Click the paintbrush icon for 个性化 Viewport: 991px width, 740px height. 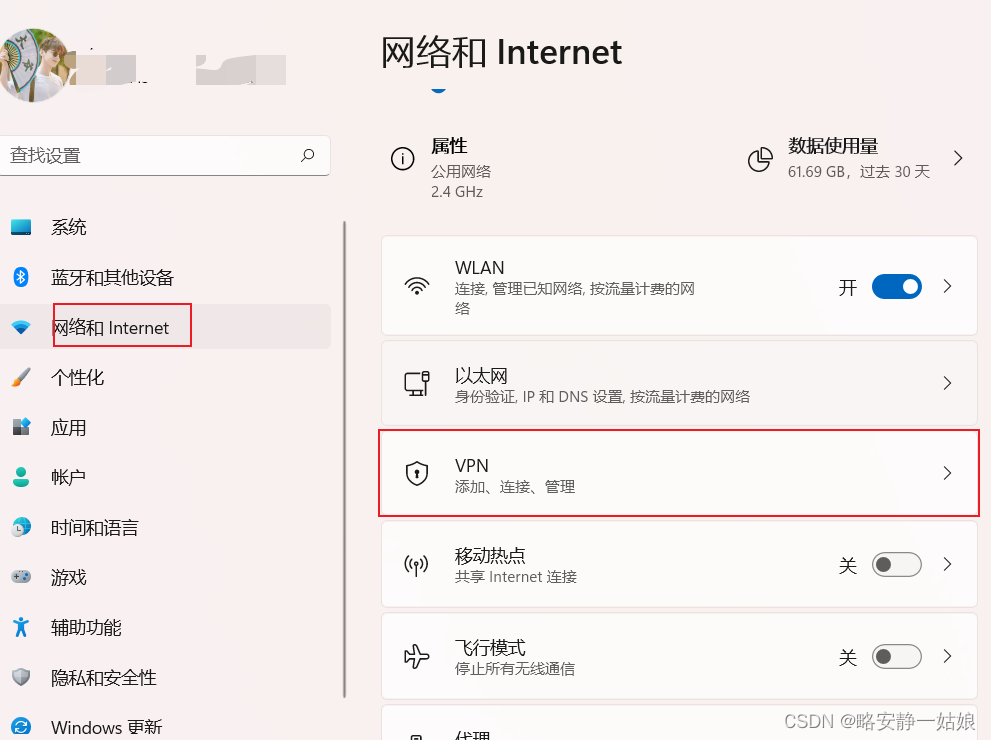click(21, 377)
